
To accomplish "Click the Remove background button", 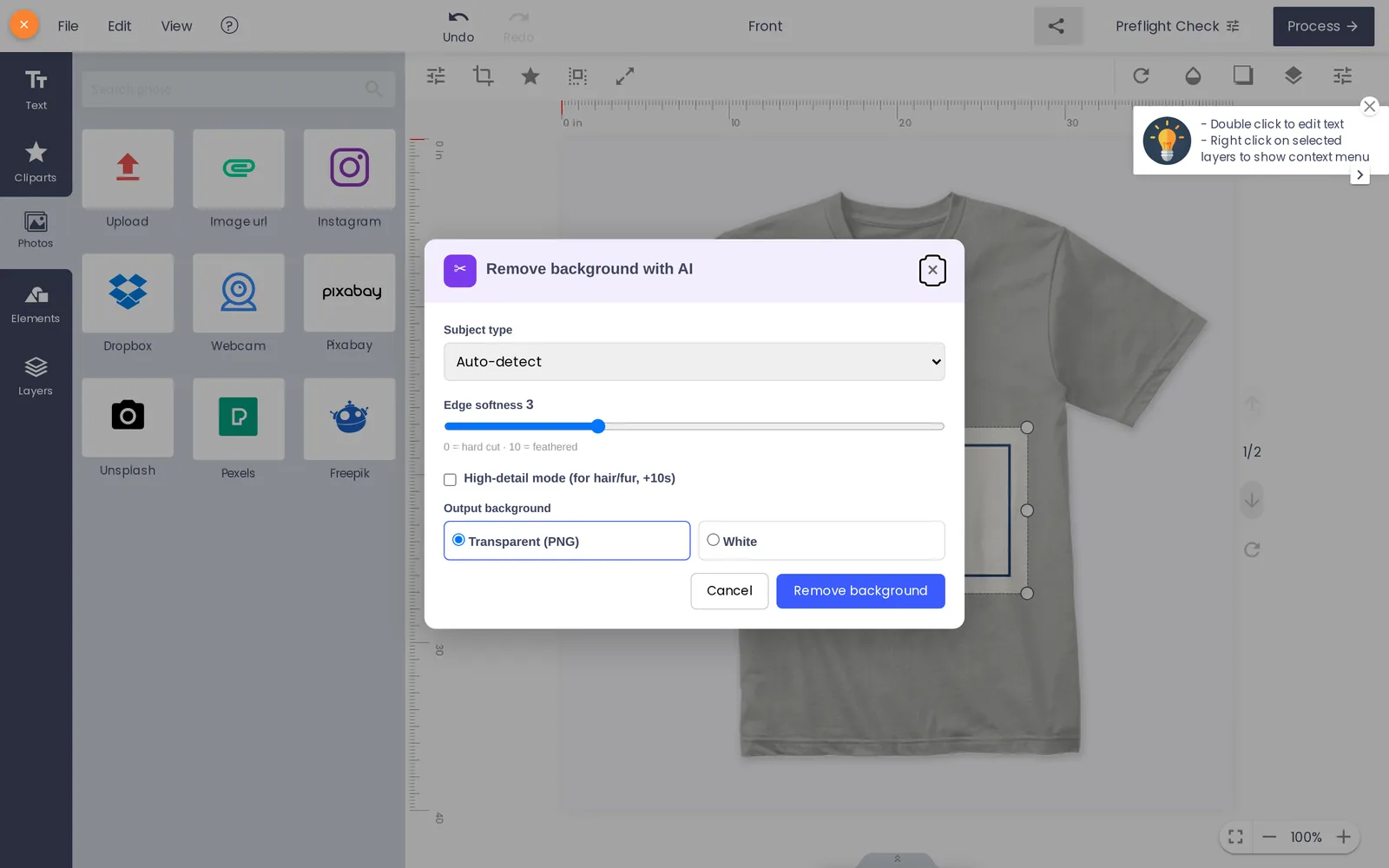I will click(x=860, y=591).
